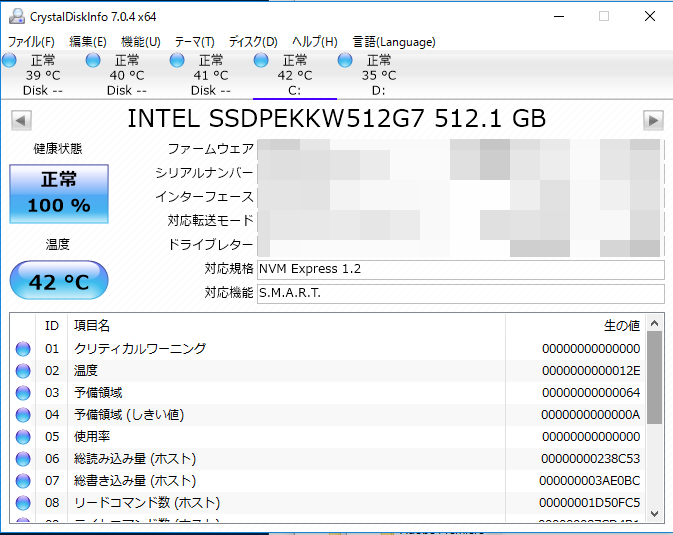The width and height of the screenshot is (673, 535).
Task: Click raw value 0000000000000A
Action: 591,415
